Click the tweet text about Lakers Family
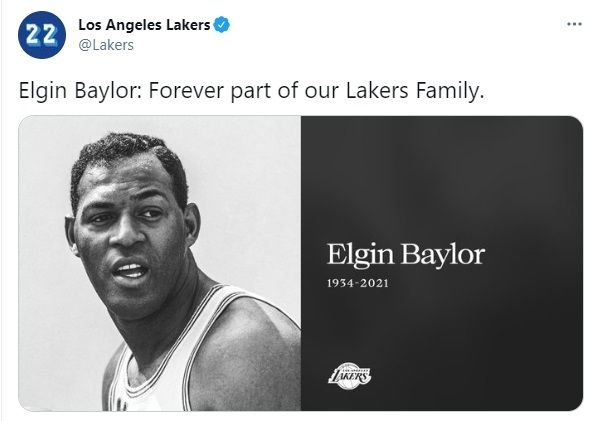The height and width of the screenshot is (421, 600). [251, 91]
